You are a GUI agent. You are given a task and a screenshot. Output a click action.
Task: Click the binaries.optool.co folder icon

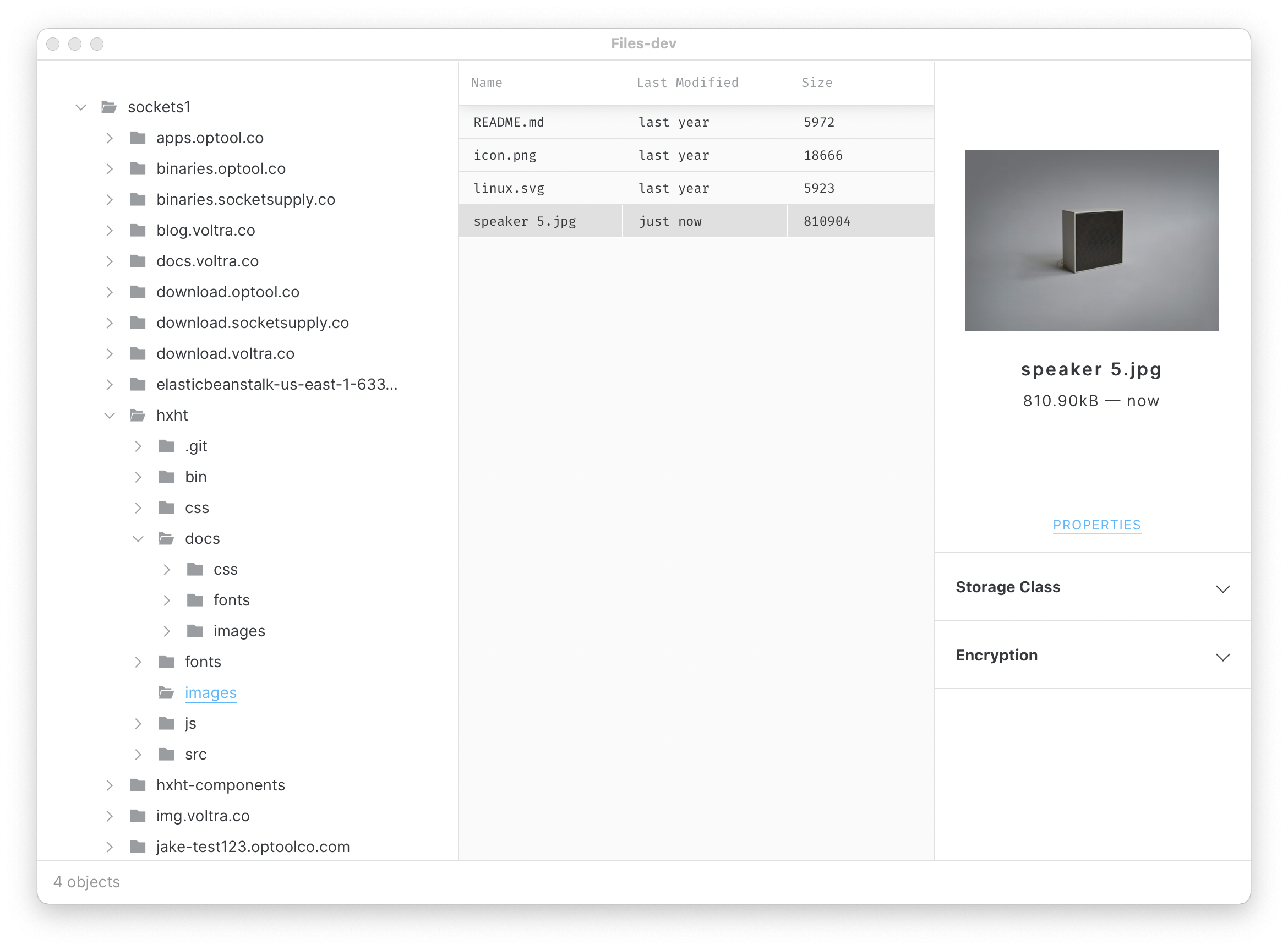(138, 169)
